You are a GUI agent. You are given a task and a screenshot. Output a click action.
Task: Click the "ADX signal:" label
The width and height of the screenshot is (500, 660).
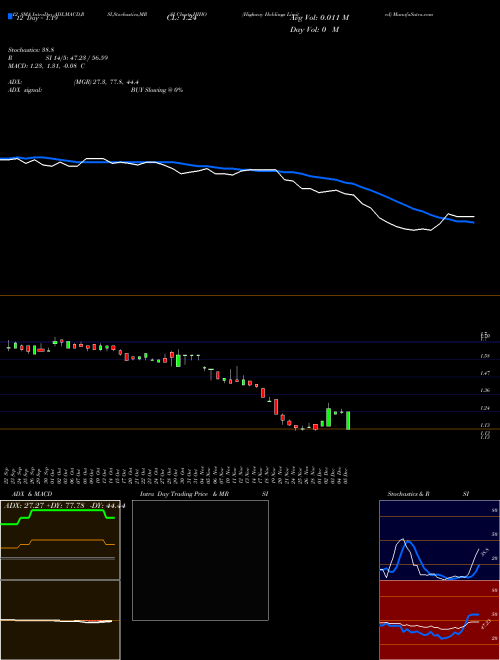(x=25, y=90)
